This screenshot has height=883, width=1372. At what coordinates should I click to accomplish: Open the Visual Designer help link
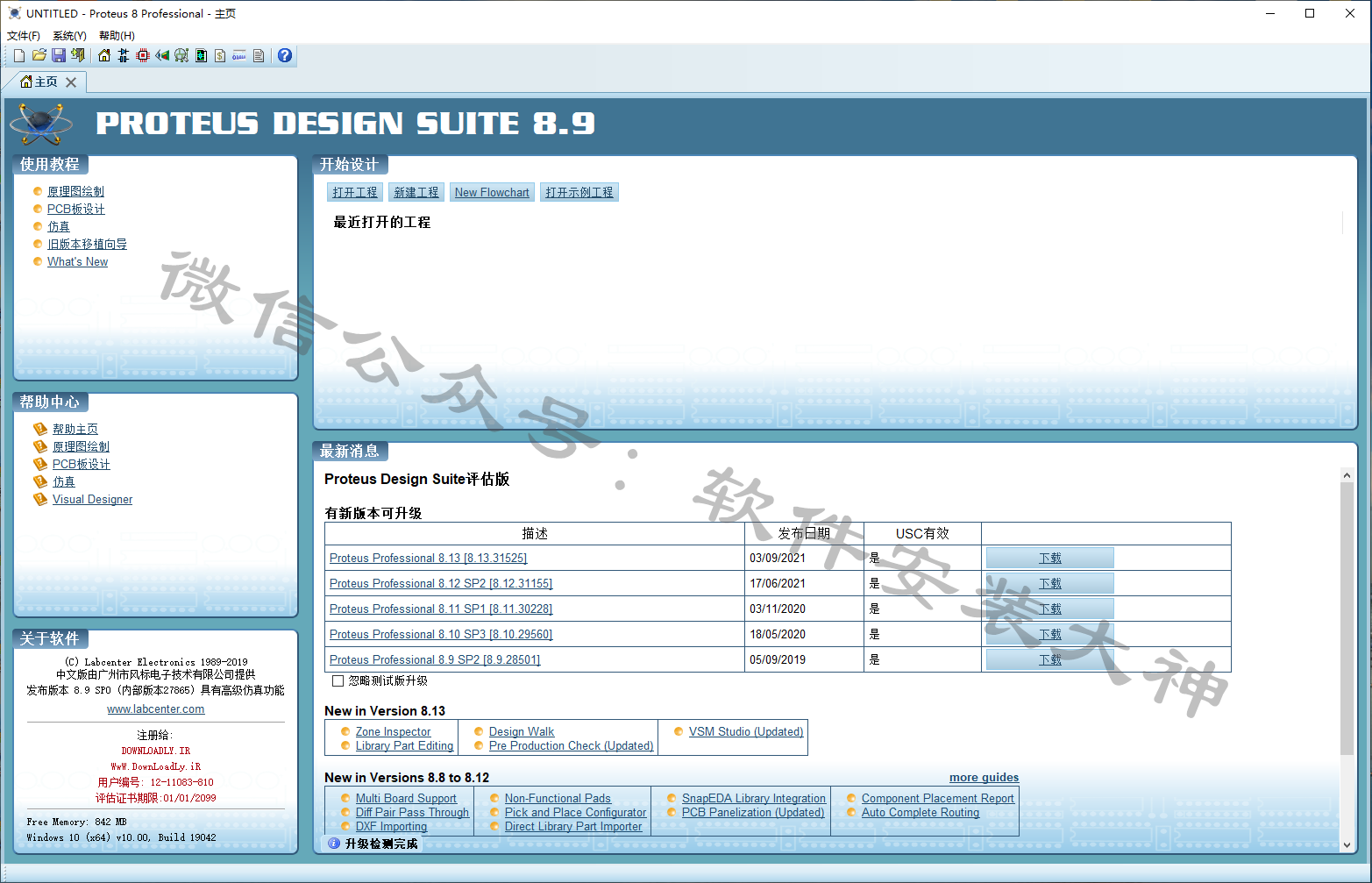tap(92, 499)
